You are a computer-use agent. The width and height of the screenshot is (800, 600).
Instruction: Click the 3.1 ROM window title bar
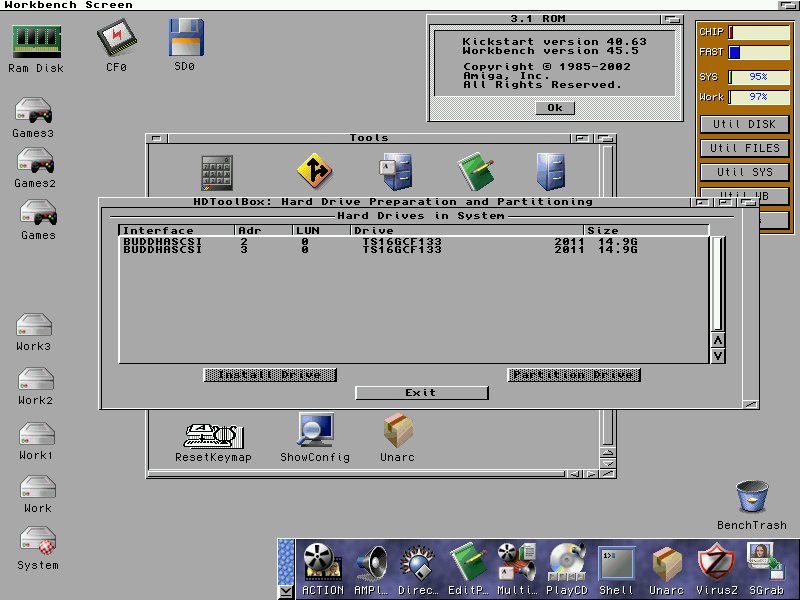(x=544, y=19)
